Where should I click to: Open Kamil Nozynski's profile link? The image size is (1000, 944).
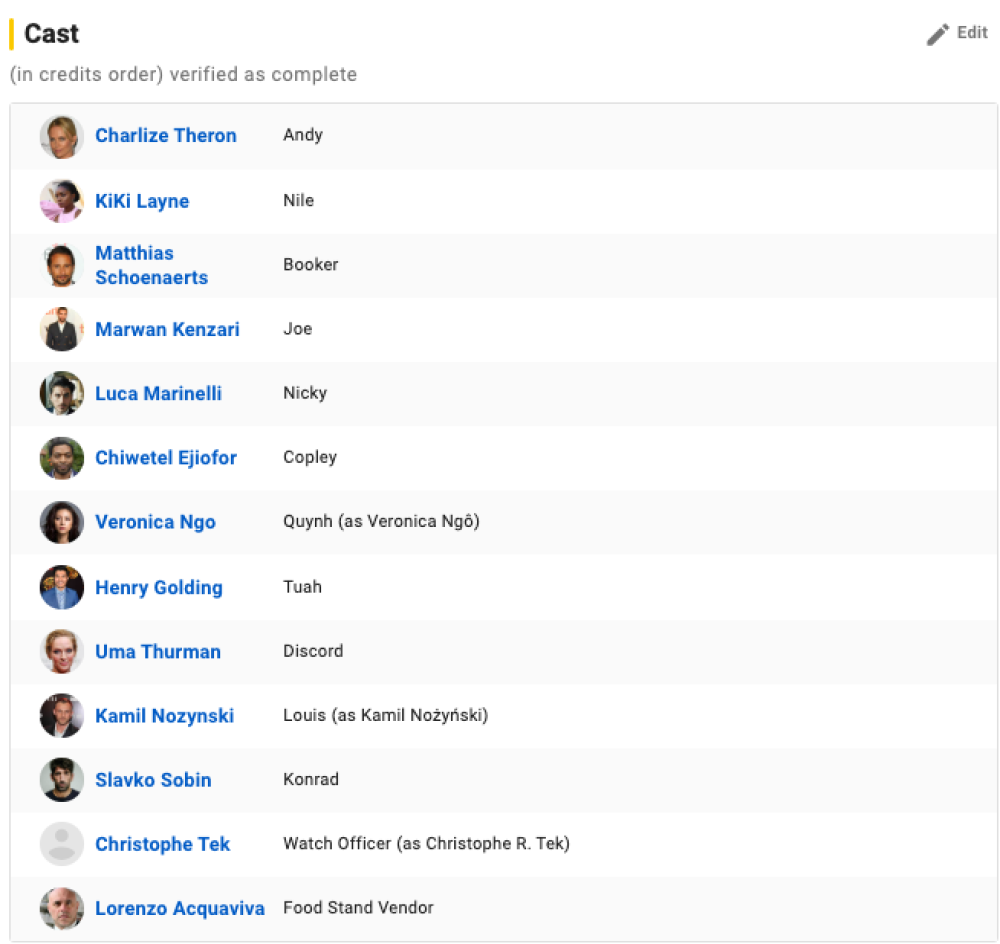165,716
